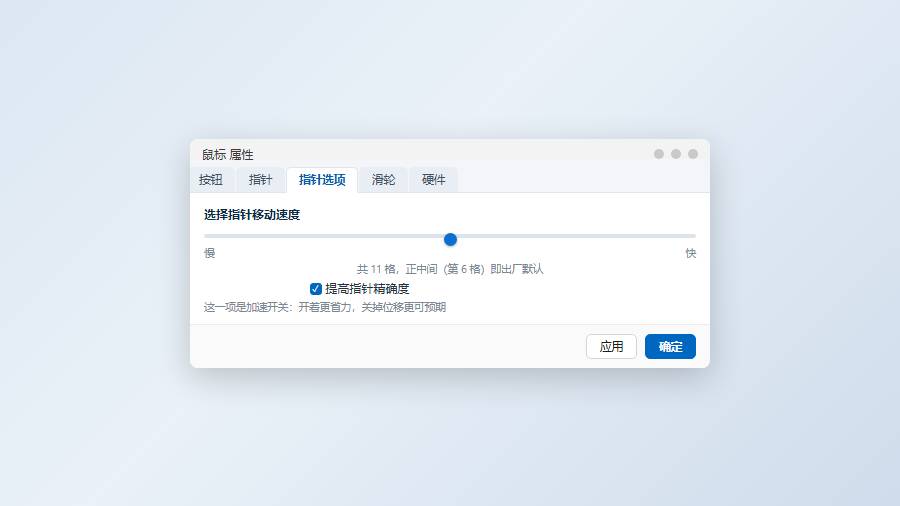Click the 快 label under the slider
Viewport: 900px width, 506px height.
(690, 253)
